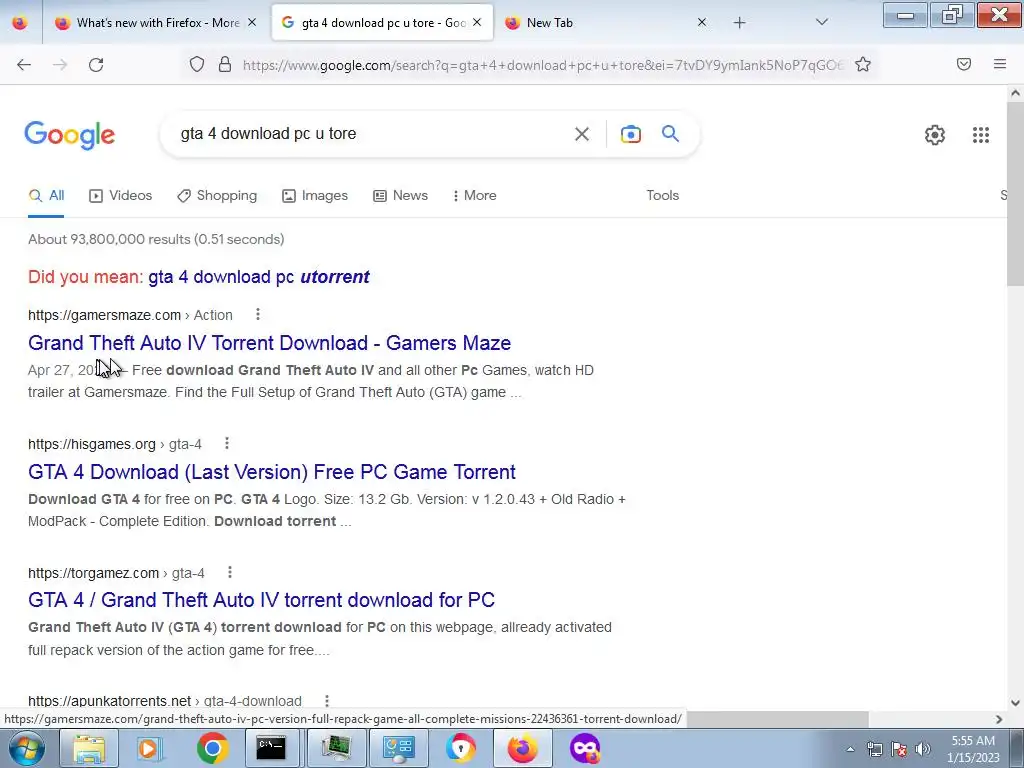Open Grand Theft Auto IV Torrent Download link
Screen dimensions: 1024x768
pos(269,343)
